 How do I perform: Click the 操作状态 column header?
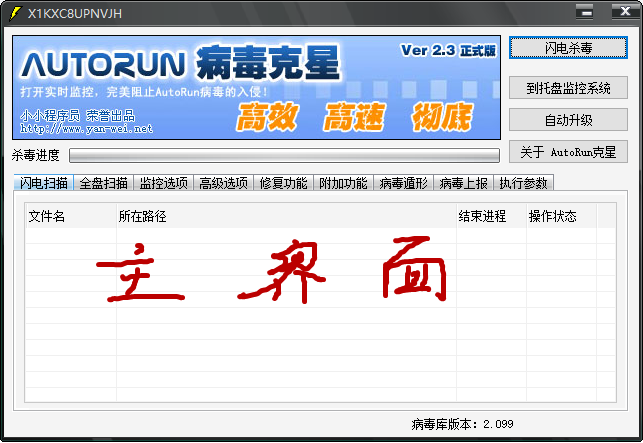(x=561, y=216)
